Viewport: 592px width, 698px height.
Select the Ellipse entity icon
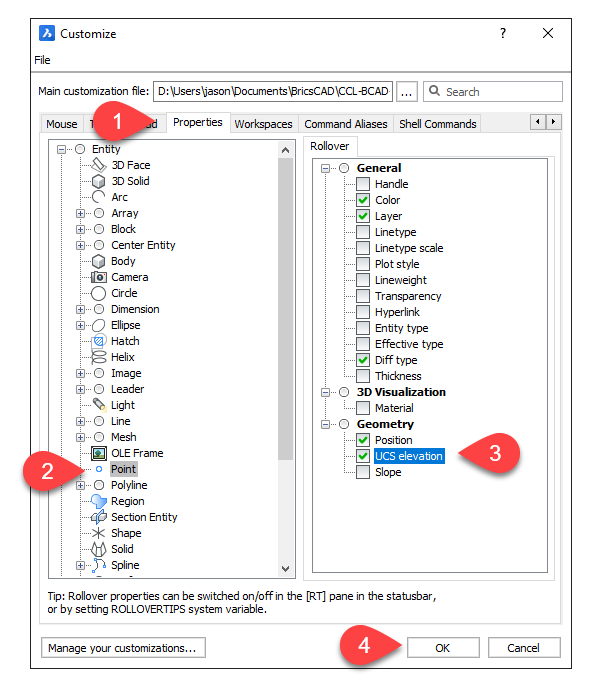(x=98, y=325)
